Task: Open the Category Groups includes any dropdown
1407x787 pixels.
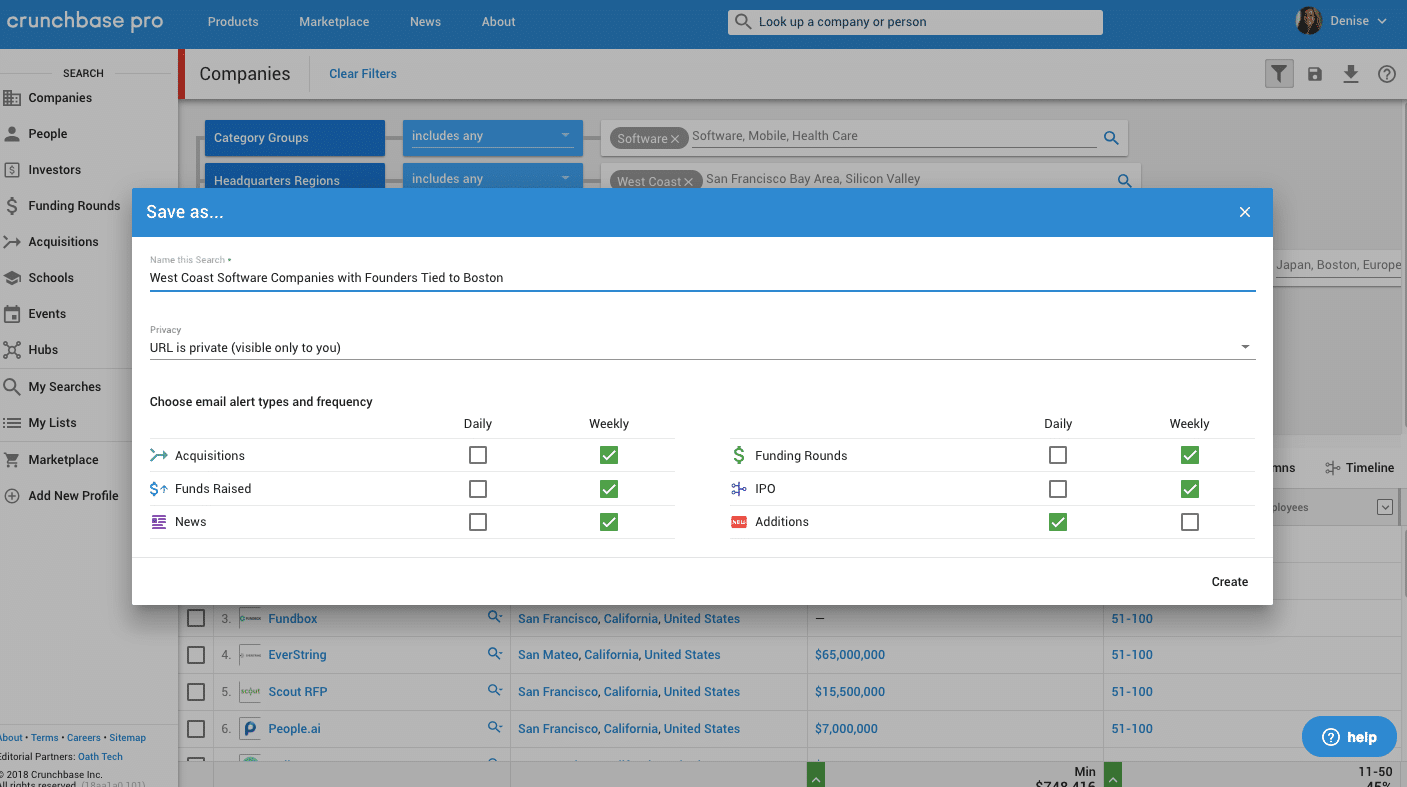Action: [491, 135]
